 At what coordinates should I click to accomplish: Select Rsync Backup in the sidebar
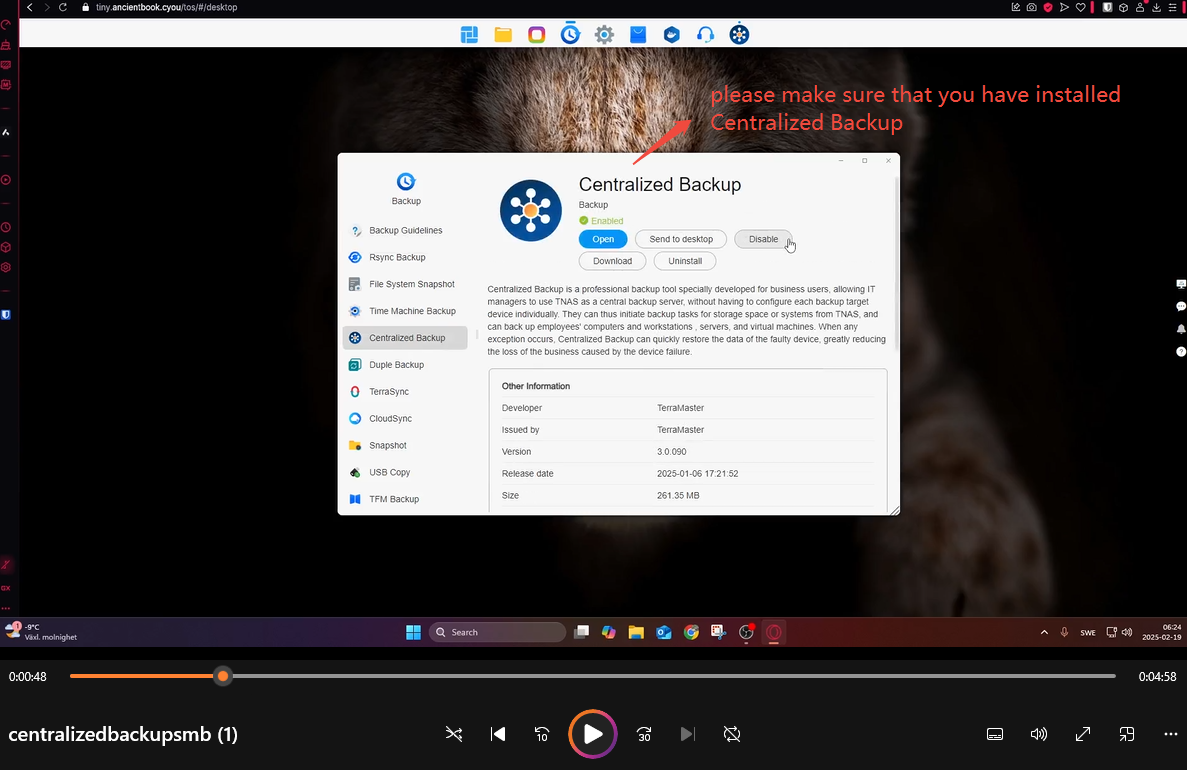coord(405,257)
